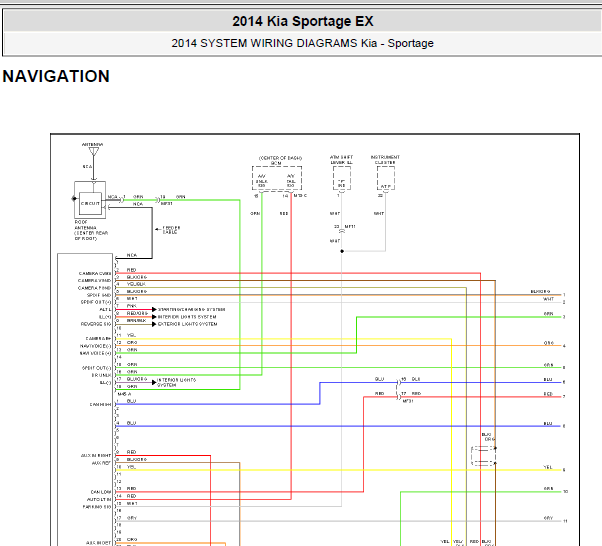Select the BCM dashed box at center of dash
The width and height of the screenshot is (602, 546).
[277, 178]
